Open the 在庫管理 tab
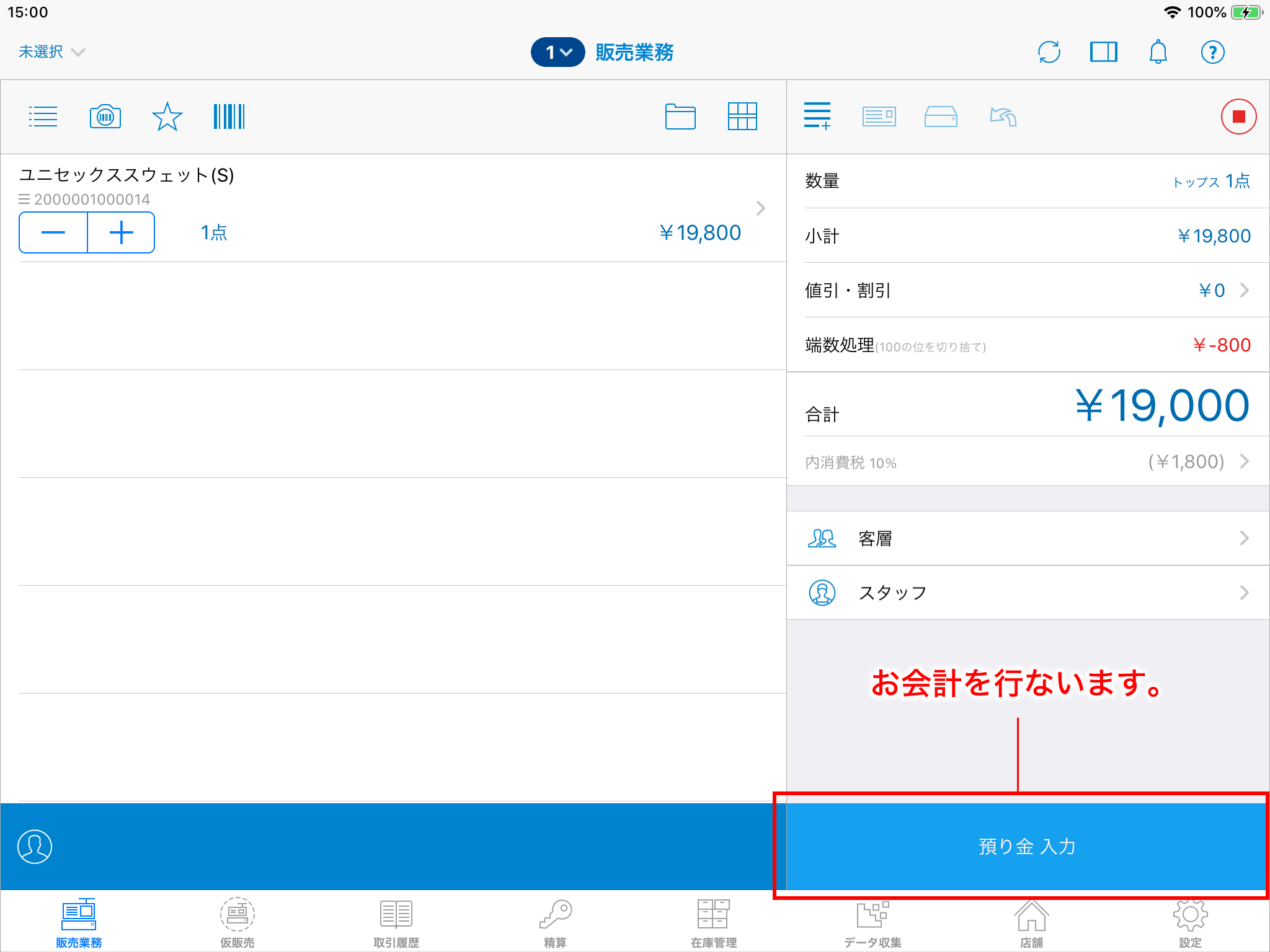 pos(713,923)
